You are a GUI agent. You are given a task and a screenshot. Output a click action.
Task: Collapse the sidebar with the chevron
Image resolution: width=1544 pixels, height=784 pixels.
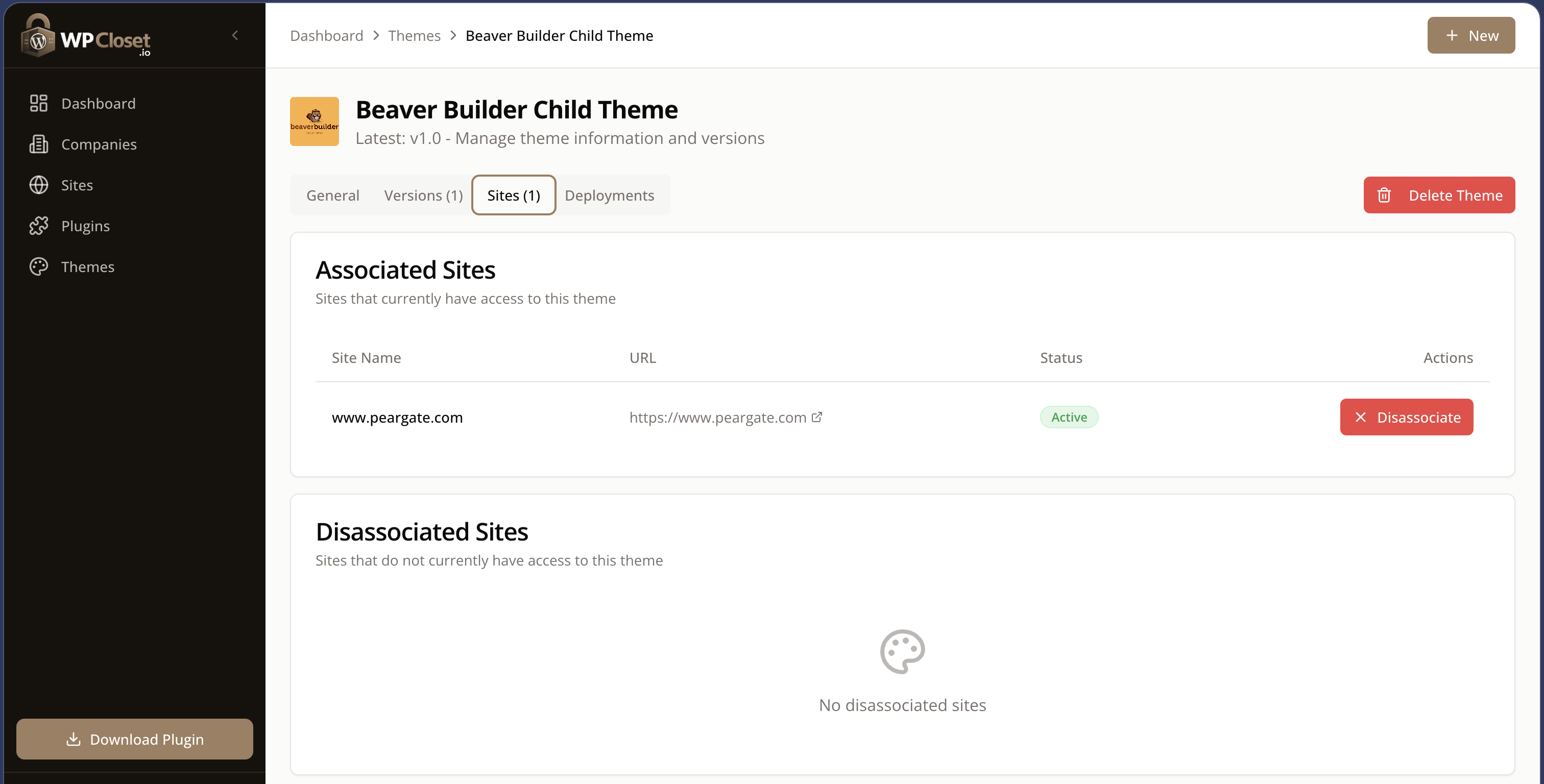(x=235, y=35)
